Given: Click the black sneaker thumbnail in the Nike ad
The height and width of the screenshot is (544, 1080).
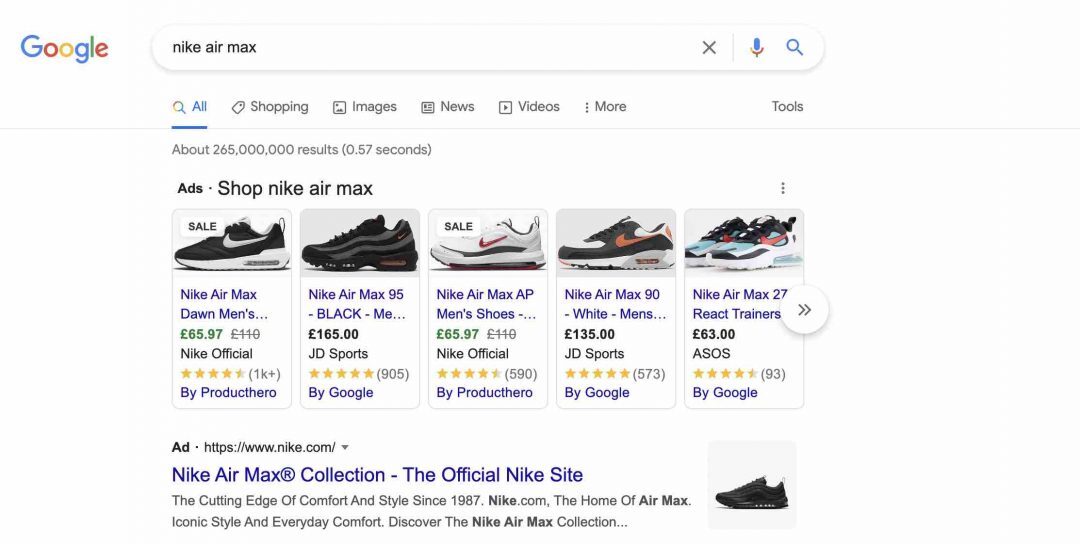Looking at the screenshot, I should point(752,485).
